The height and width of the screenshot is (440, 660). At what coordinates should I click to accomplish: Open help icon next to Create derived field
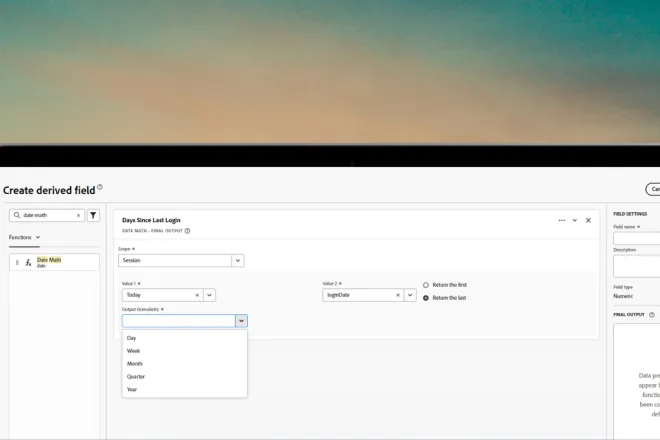pyautogui.click(x=100, y=187)
